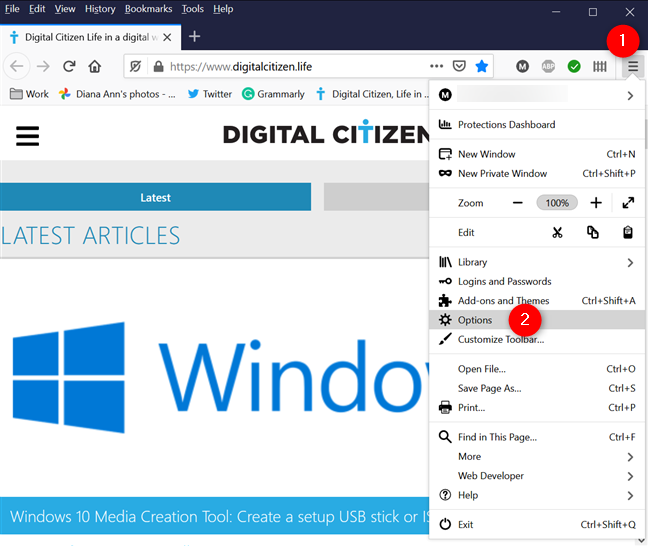Open Options from the menu

(x=537, y=320)
